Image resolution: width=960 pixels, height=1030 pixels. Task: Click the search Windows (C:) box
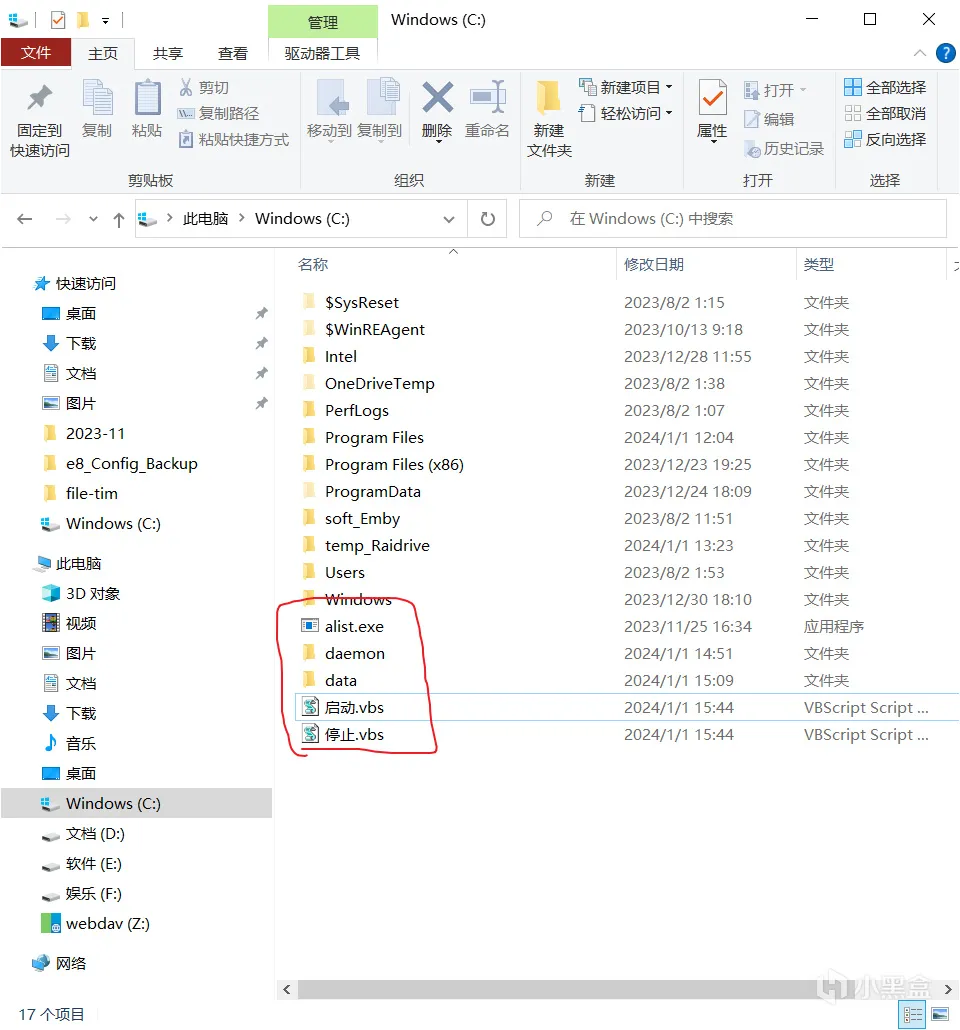(x=733, y=219)
